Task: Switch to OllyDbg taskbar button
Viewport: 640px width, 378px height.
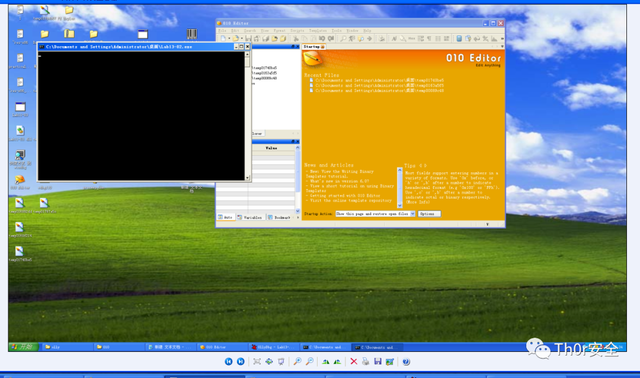Action: pyautogui.click(x=274, y=347)
